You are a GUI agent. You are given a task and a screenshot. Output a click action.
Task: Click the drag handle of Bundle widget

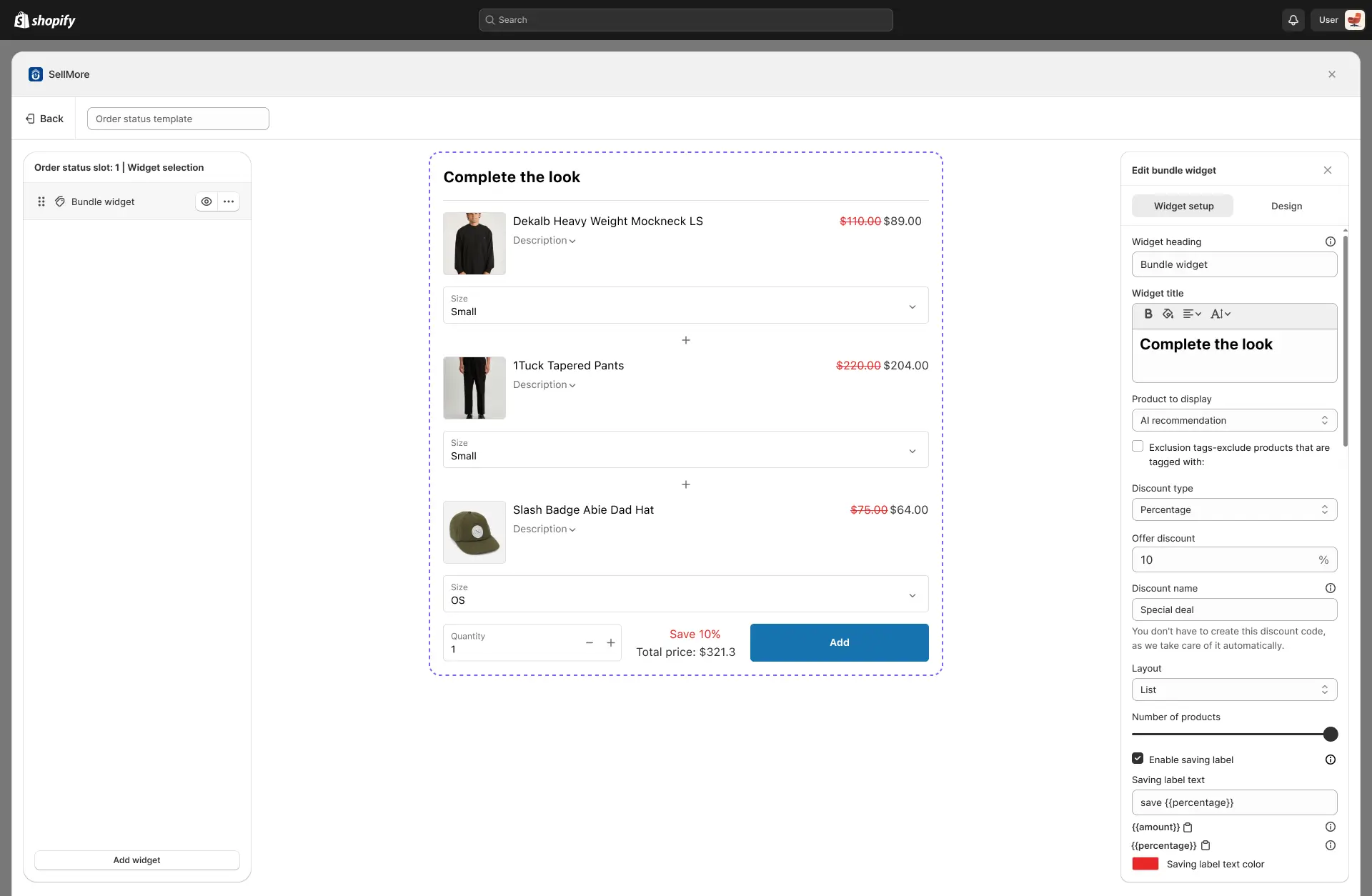click(41, 201)
